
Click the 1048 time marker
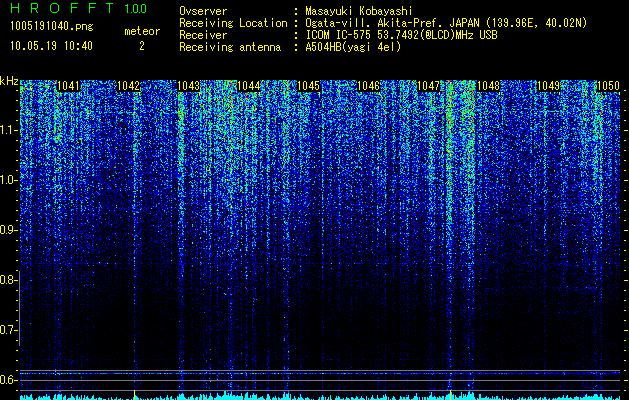point(489,86)
